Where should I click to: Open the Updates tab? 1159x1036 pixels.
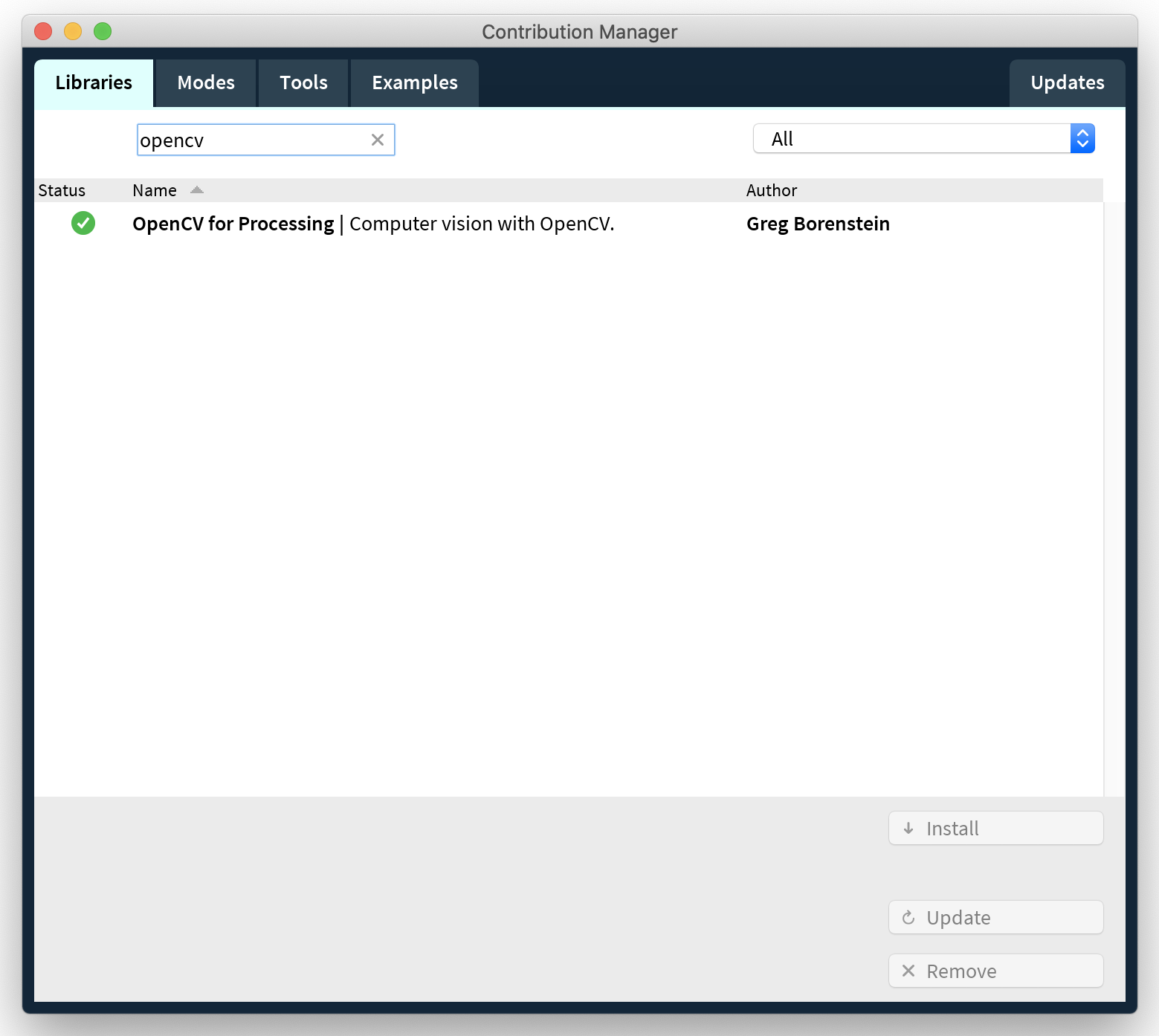[x=1067, y=82]
